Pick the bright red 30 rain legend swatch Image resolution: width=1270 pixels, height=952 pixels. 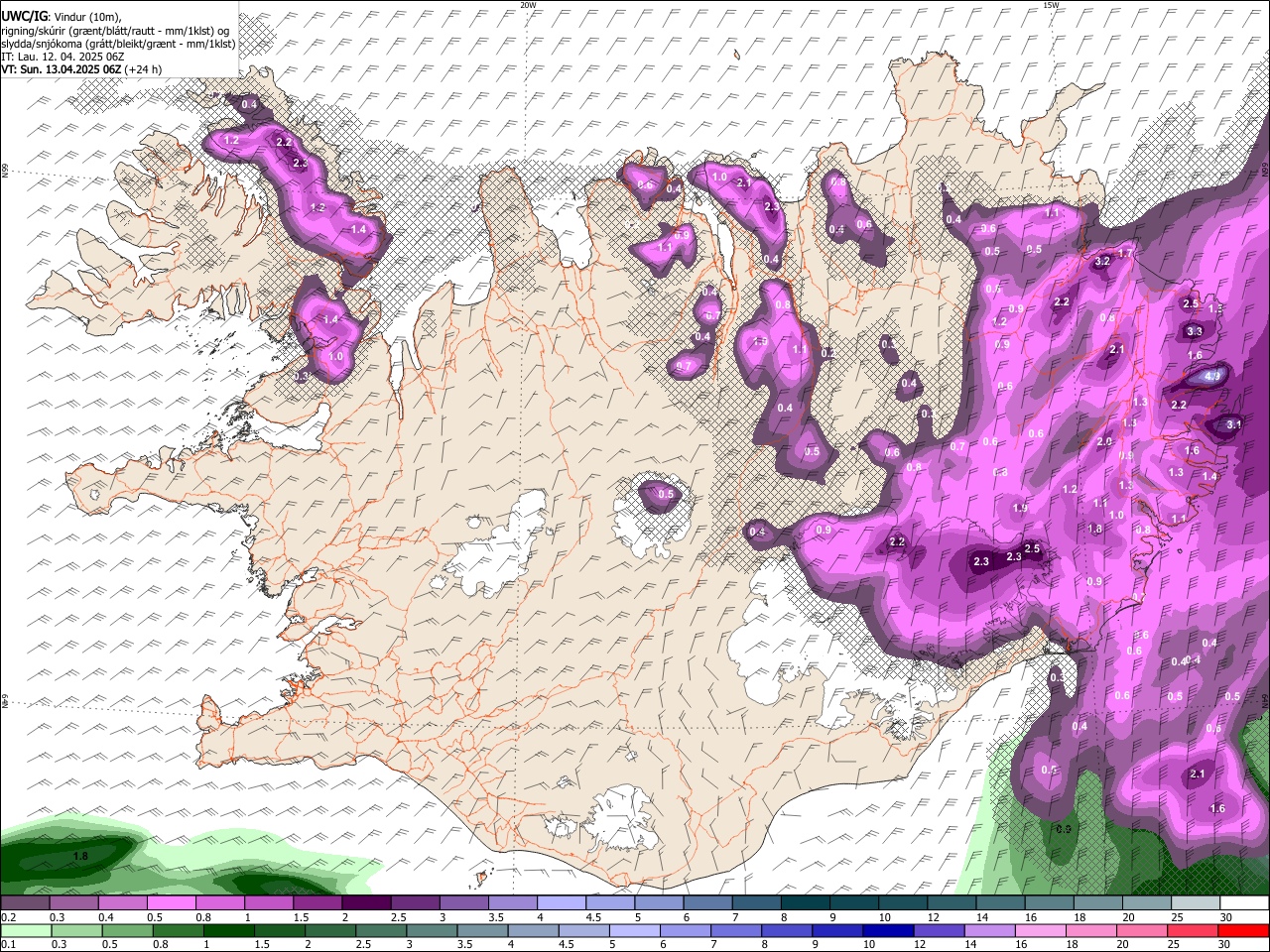pyautogui.click(x=1244, y=930)
